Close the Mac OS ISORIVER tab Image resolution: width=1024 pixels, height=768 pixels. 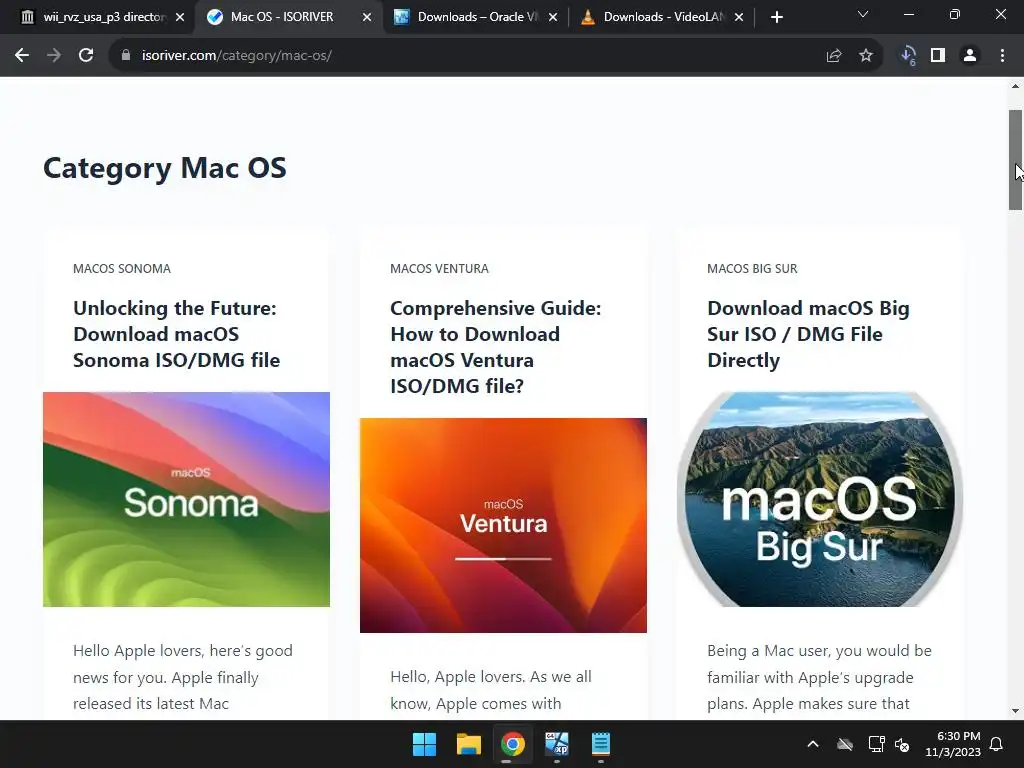[x=367, y=18]
